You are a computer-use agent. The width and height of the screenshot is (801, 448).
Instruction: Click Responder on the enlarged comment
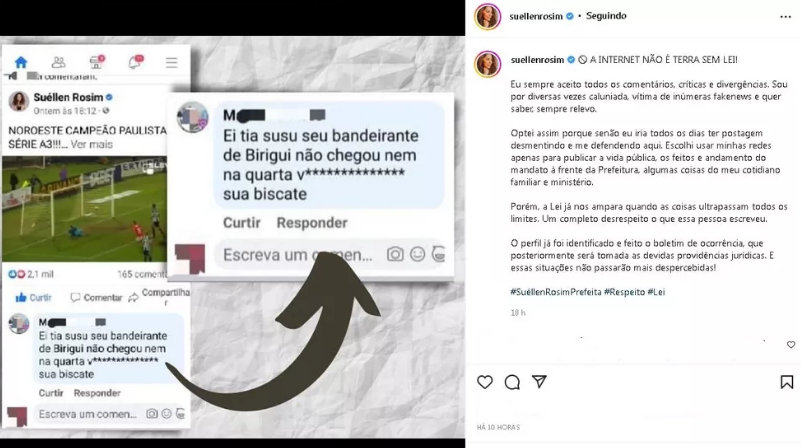coord(312,223)
